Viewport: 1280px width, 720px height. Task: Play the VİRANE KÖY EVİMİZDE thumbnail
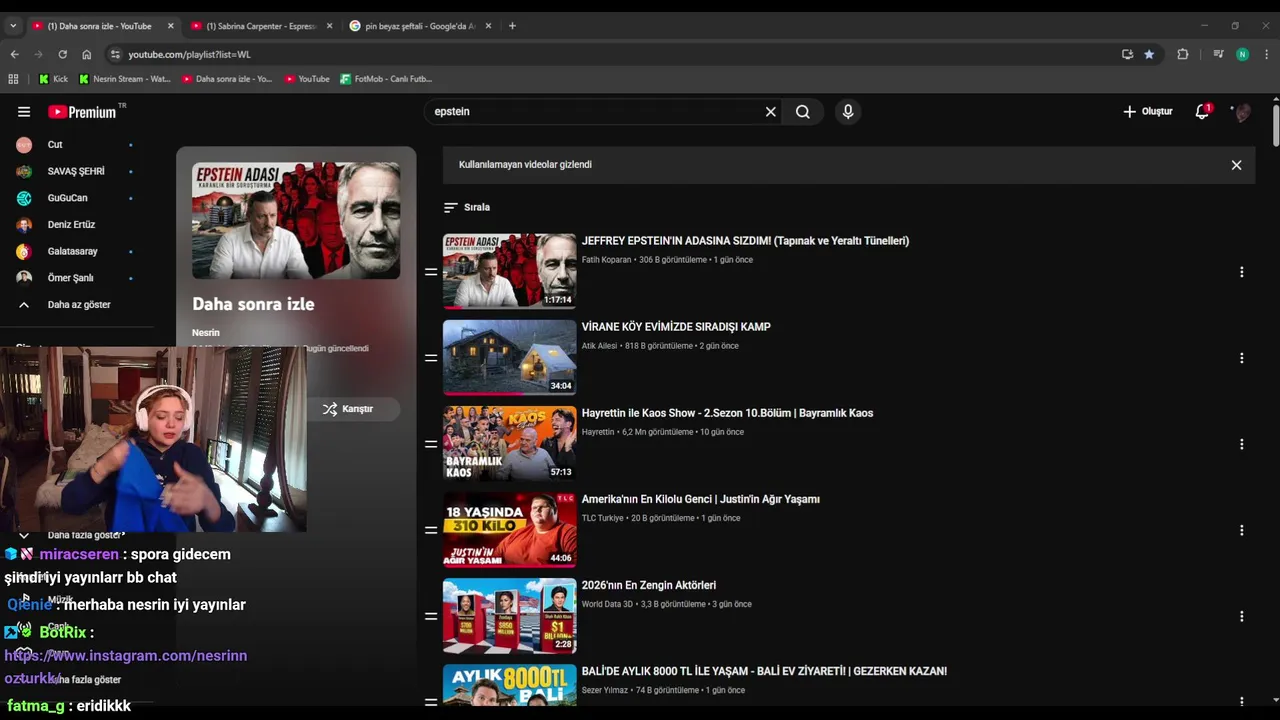[x=509, y=357]
